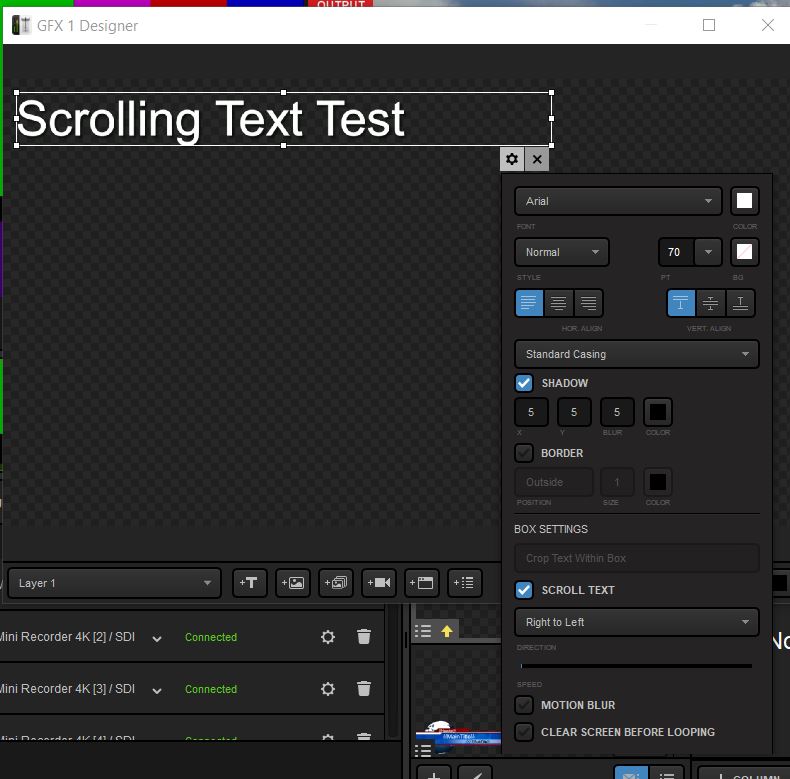Disable the Shadow checkbox
This screenshot has width=790, height=779.
pyautogui.click(x=524, y=383)
